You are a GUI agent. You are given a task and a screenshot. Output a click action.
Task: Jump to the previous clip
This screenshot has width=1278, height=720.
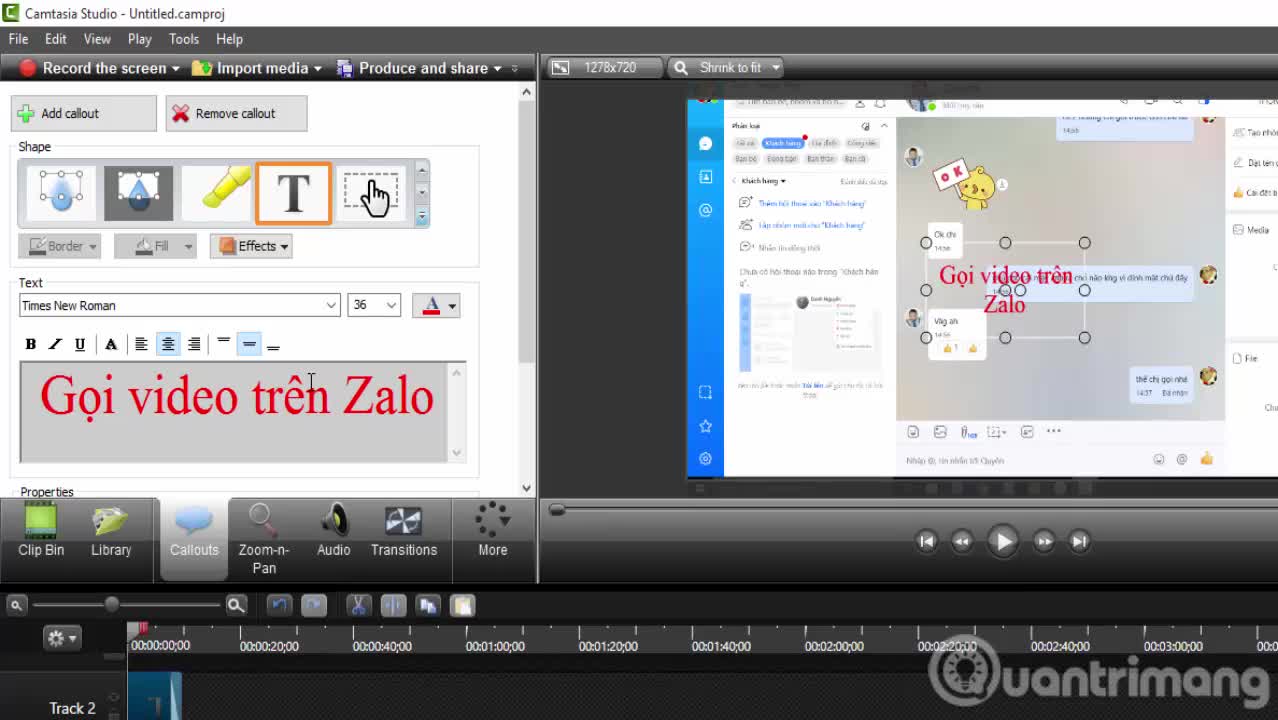pyautogui.click(x=927, y=541)
